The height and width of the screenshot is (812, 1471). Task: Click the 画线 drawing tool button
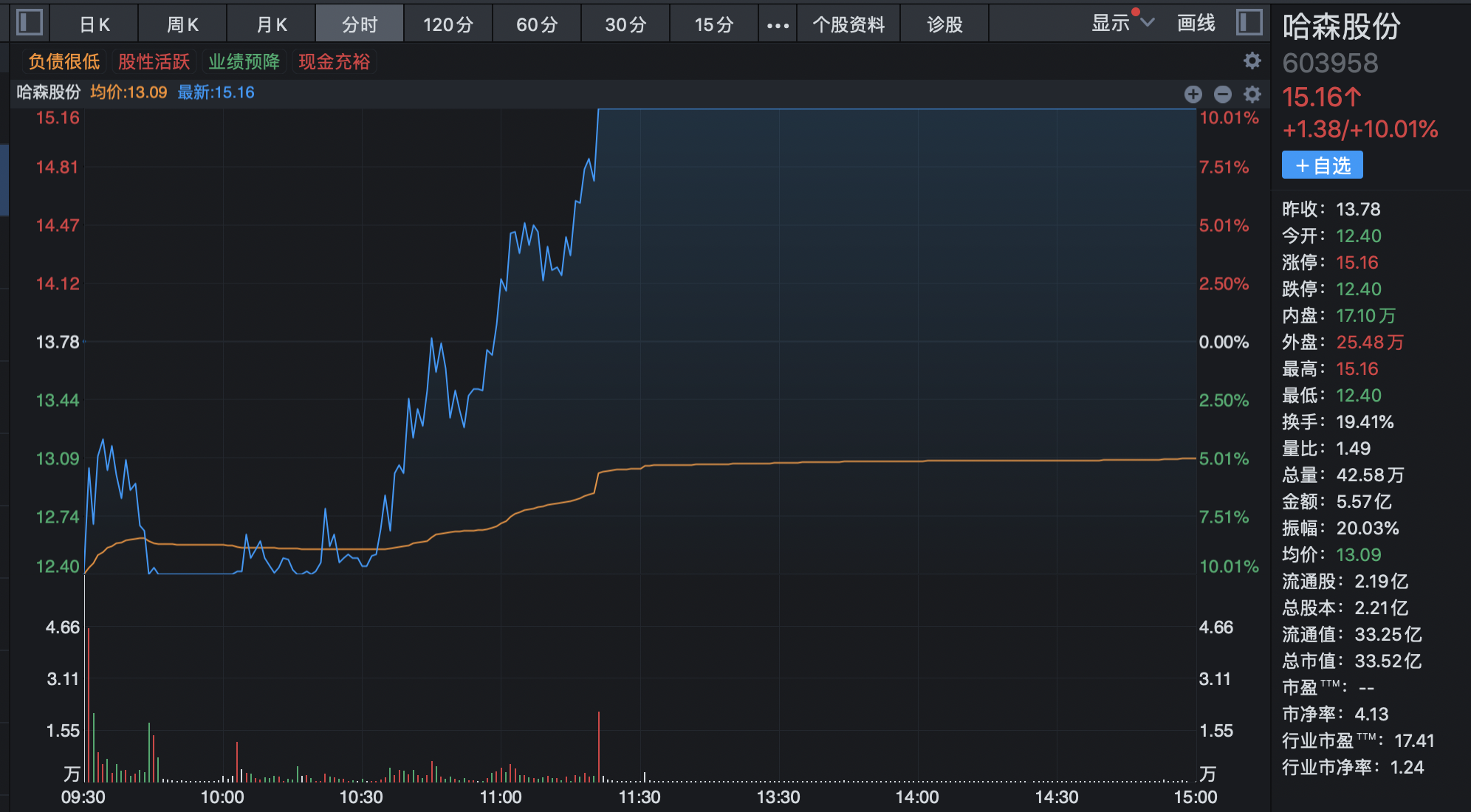pyautogui.click(x=1196, y=24)
